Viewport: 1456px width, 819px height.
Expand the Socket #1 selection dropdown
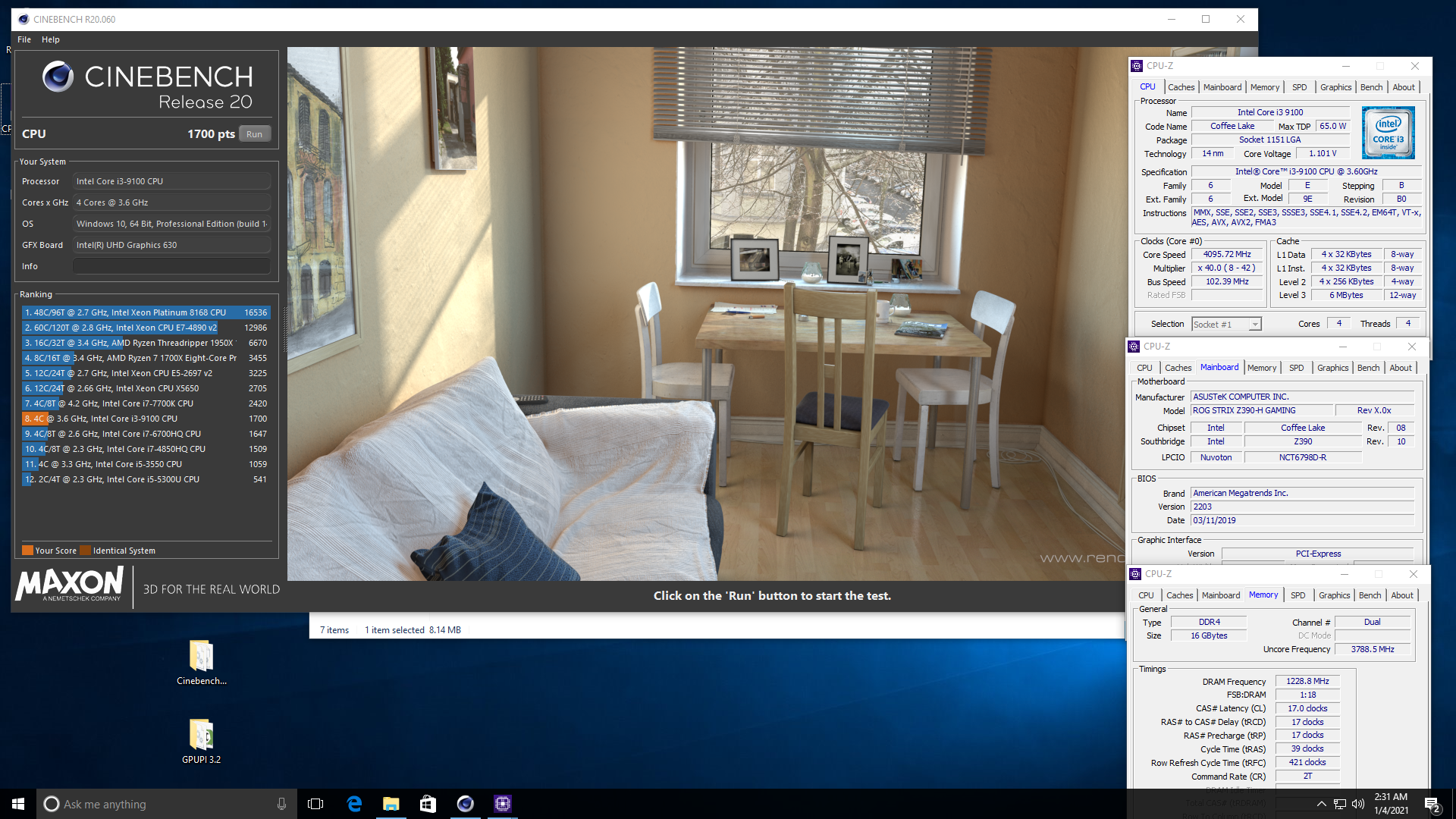pyautogui.click(x=1255, y=325)
